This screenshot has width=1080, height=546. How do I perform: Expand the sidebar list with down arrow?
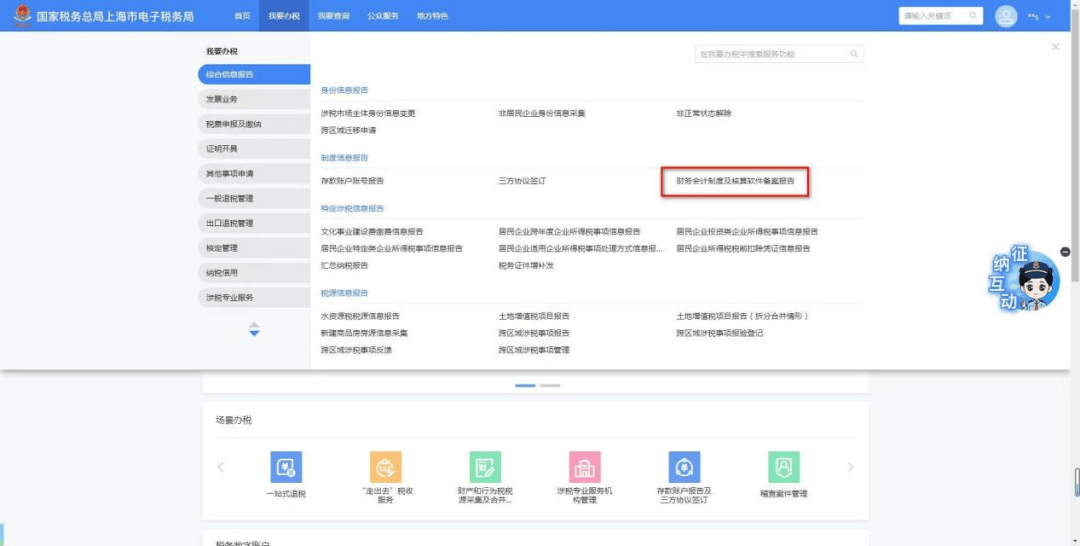[x=254, y=333]
